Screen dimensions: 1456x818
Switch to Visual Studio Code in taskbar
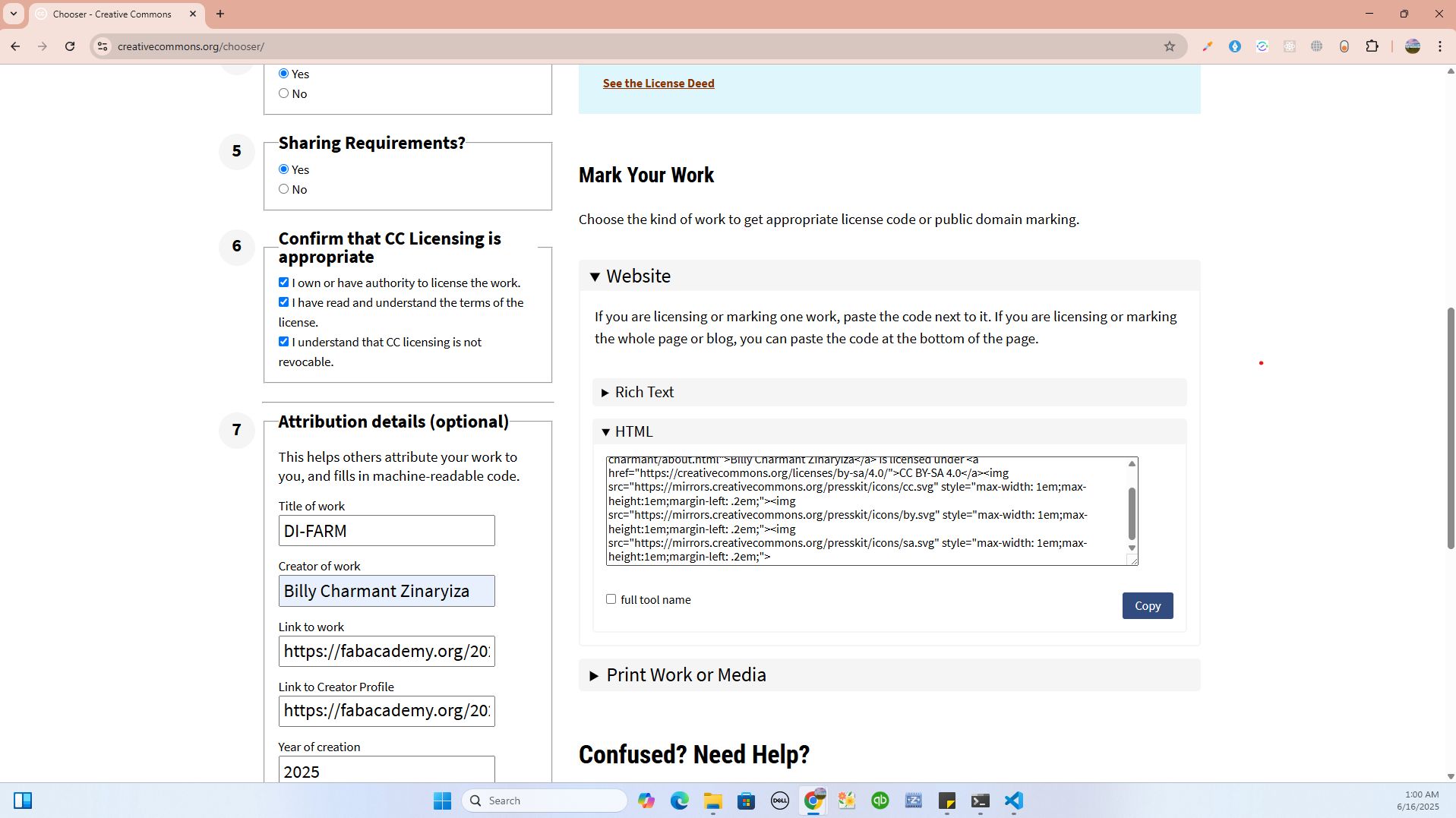(1014, 801)
